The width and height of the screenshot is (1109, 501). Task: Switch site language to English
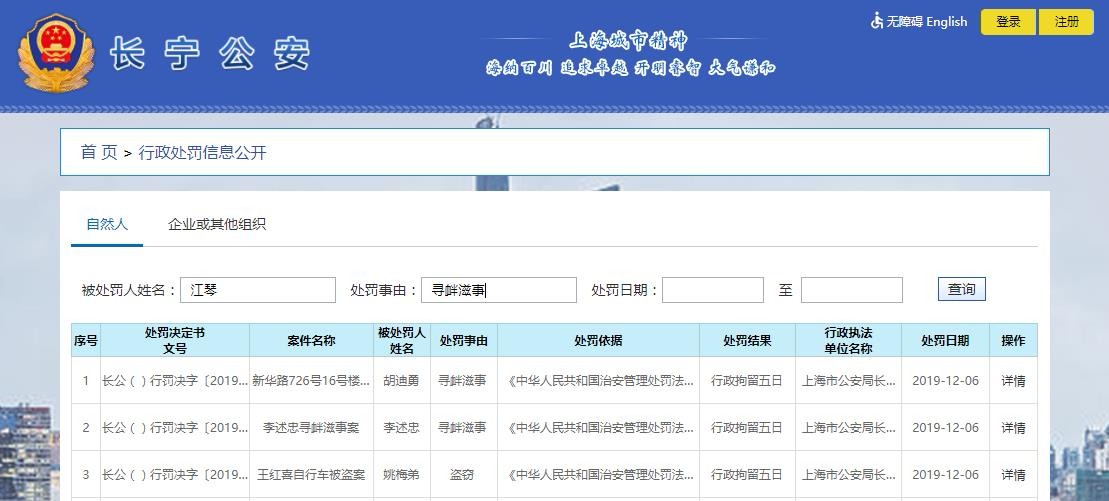click(x=946, y=21)
